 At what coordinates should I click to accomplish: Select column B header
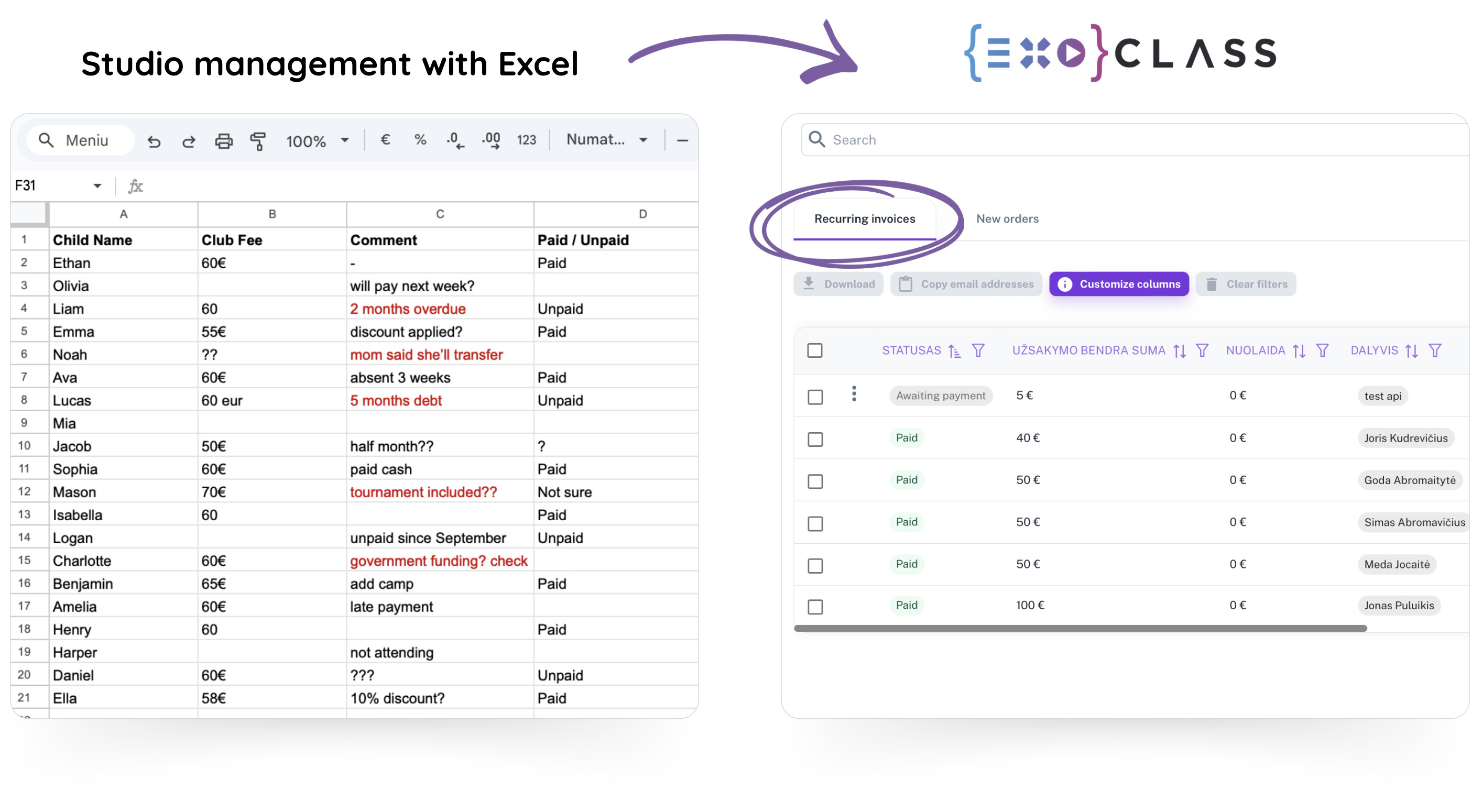(272, 214)
